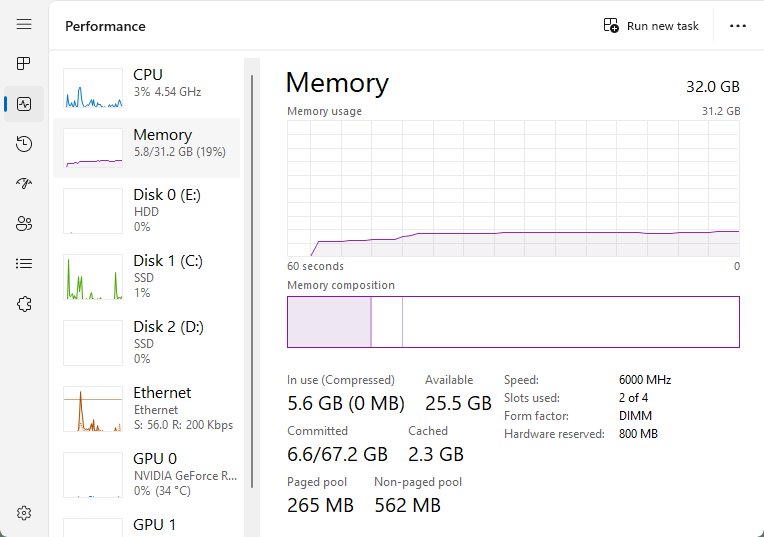This screenshot has width=764, height=537.
Task: Click the Disk 1 (C:) mini graph
Action: tap(93, 277)
